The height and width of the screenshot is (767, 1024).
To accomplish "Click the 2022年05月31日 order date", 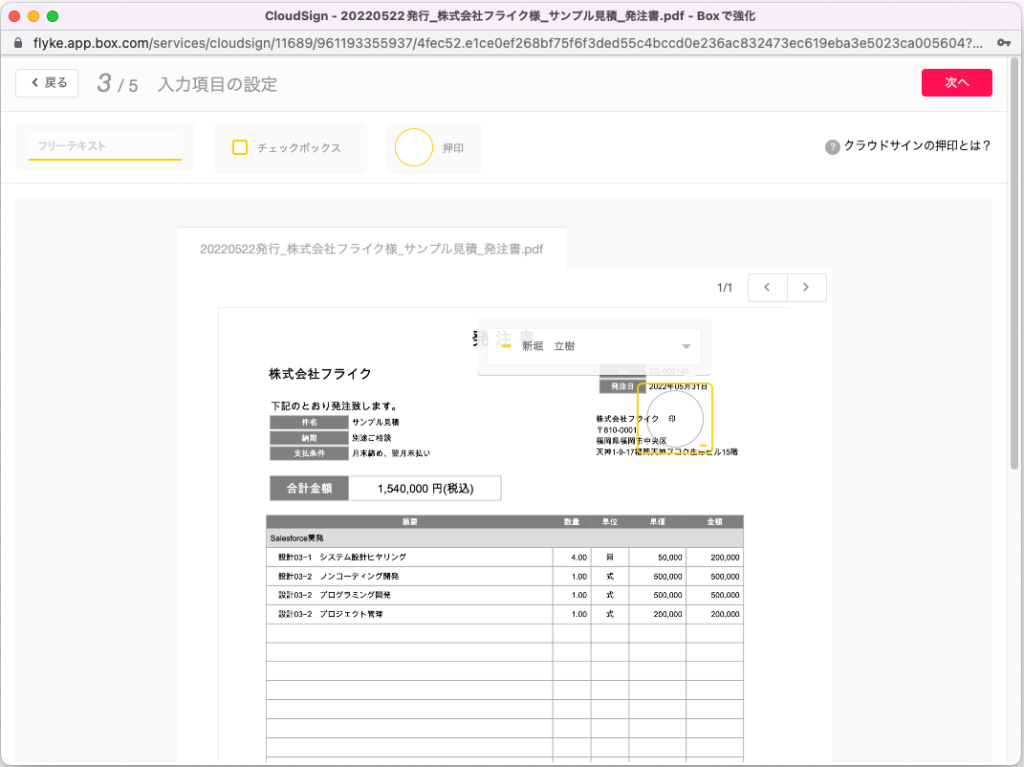I will [x=677, y=387].
